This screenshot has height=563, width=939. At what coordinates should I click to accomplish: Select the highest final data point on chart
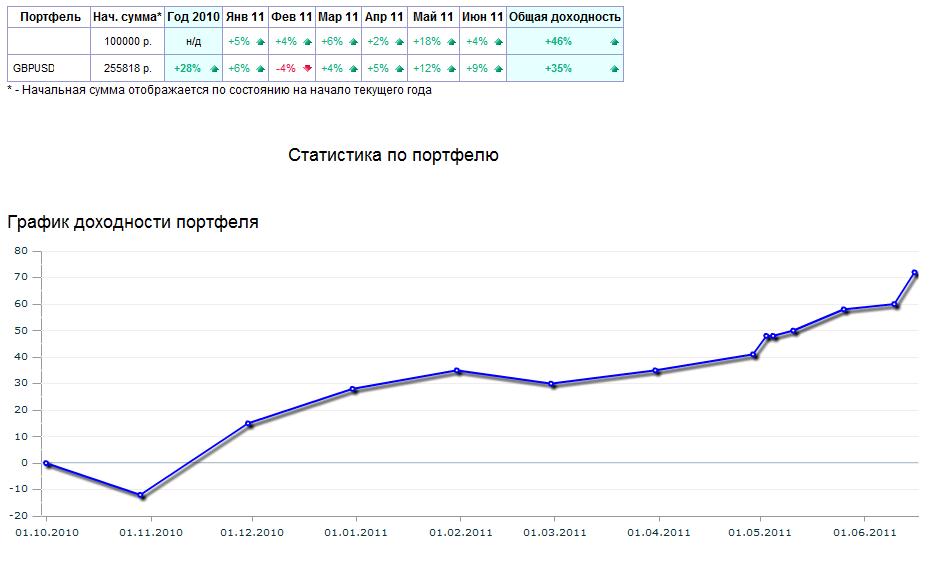pyautogui.click(x=914, y=273)
